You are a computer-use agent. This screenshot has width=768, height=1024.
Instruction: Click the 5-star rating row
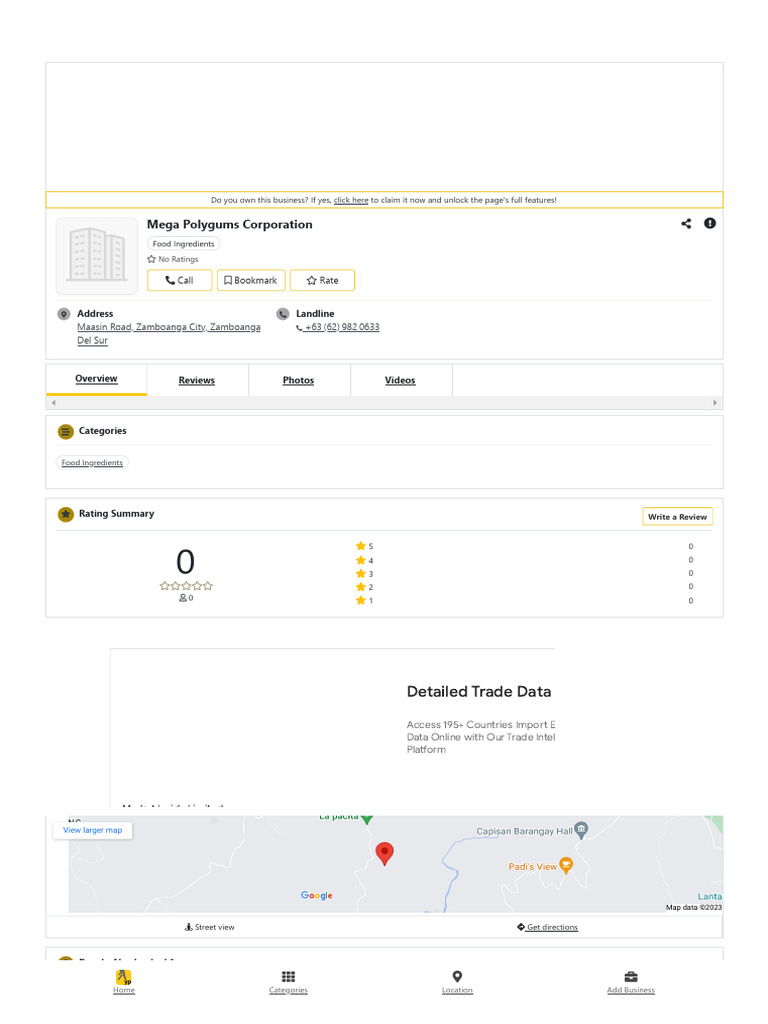point(524,546)
